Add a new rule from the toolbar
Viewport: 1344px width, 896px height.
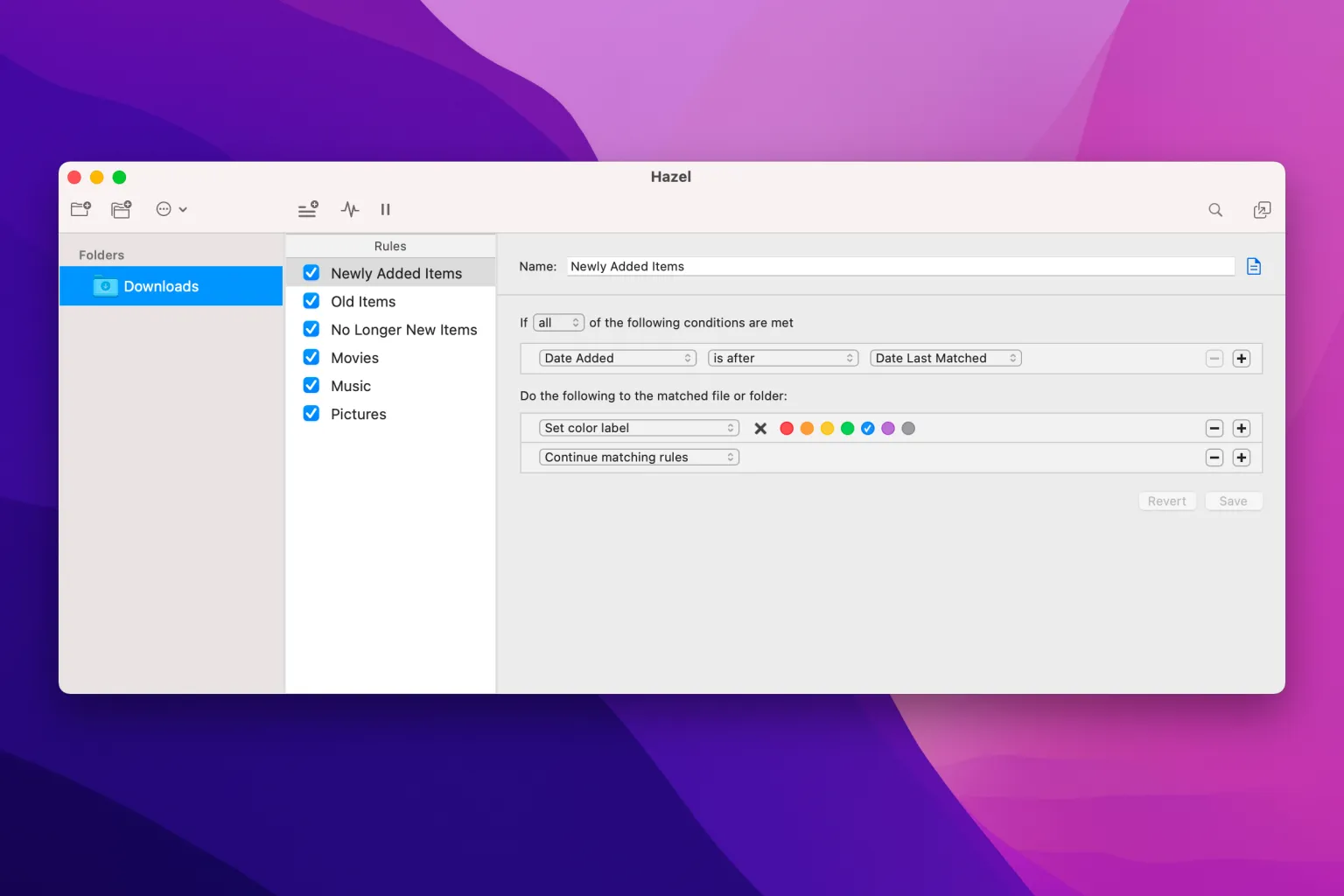coord(307,209)
